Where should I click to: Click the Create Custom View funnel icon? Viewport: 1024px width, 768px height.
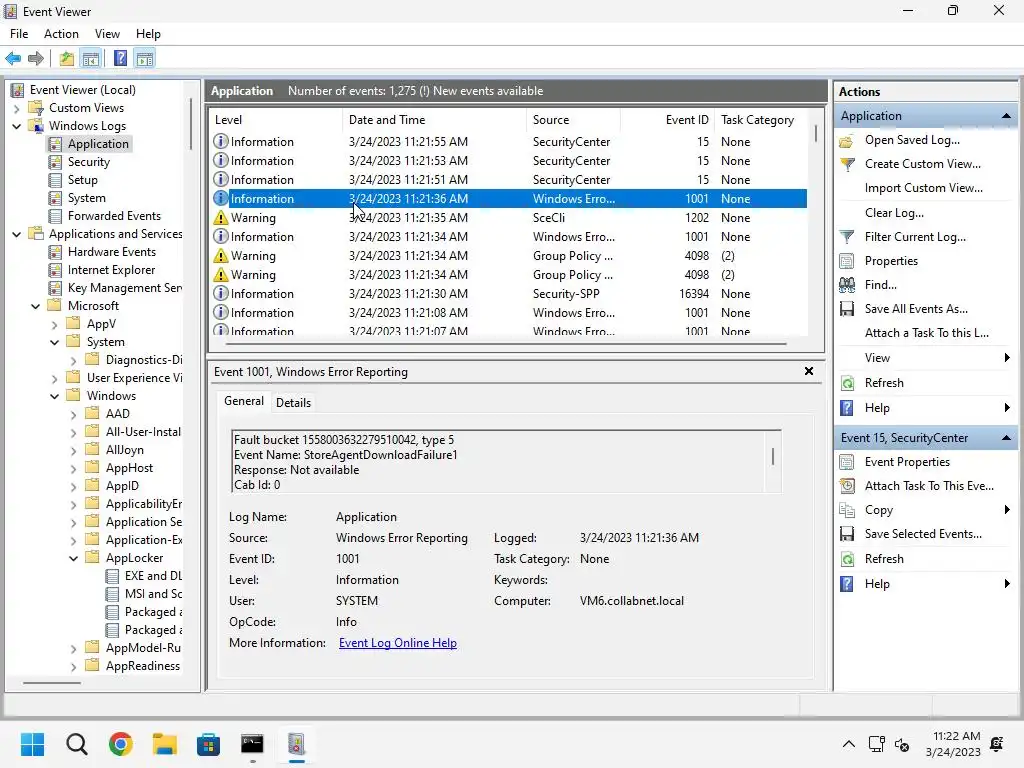coord(847,164)
